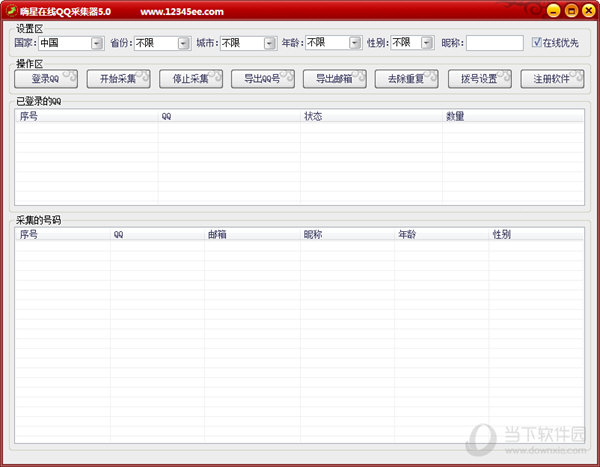This screenshot has height=467, width=600.
Task: Click the 导出QQ号 button
Action: [262, 79]
